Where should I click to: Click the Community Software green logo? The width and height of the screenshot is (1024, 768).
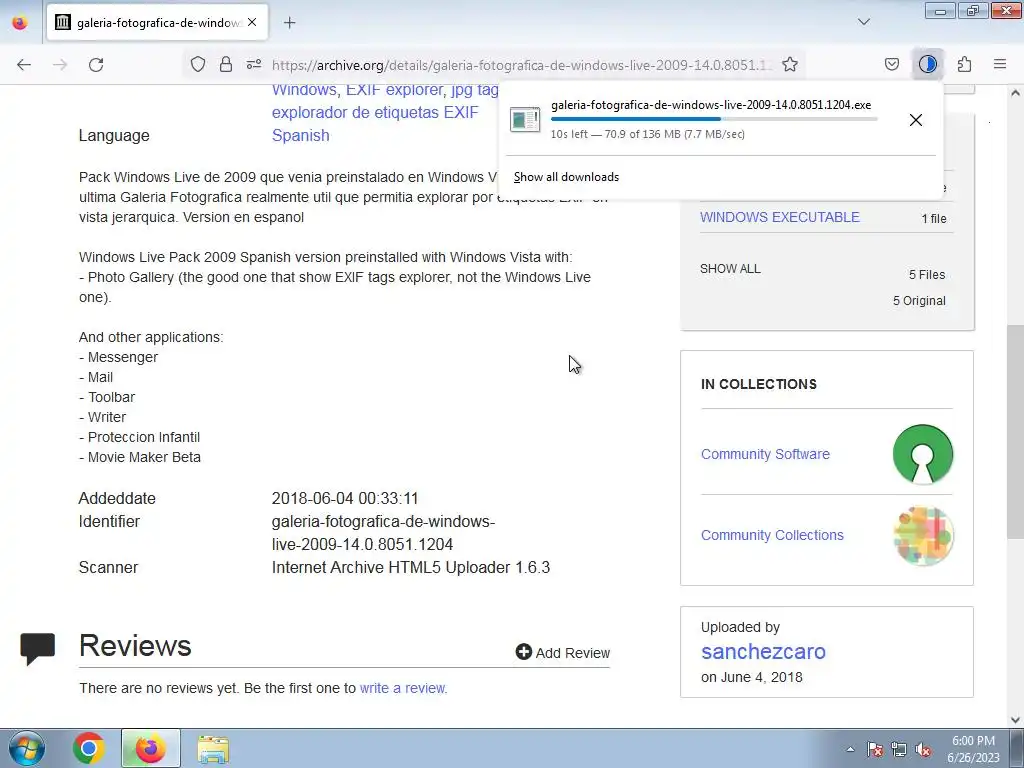tap(923, 454)
